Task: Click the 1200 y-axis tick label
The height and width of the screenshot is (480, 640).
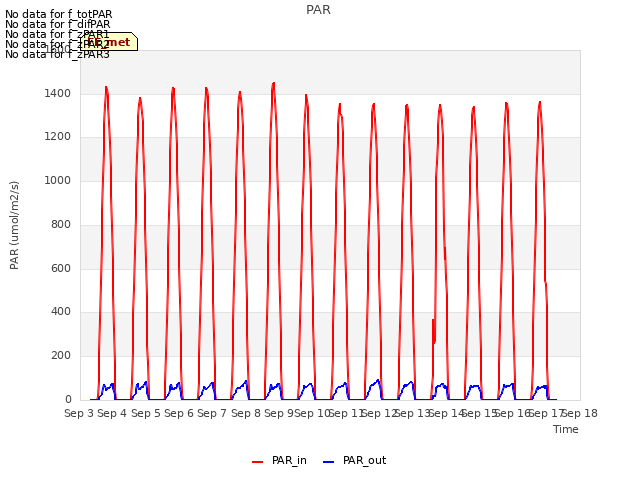Action: click(x=58, y=136)
